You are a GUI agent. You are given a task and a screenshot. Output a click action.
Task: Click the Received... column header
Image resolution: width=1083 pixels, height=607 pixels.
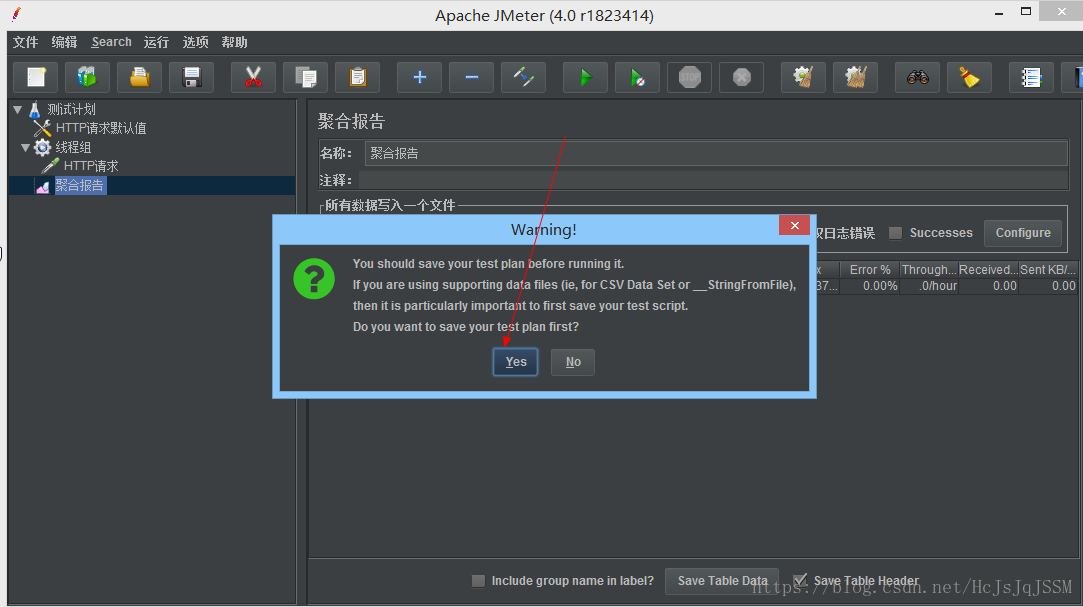click(988, 269)
